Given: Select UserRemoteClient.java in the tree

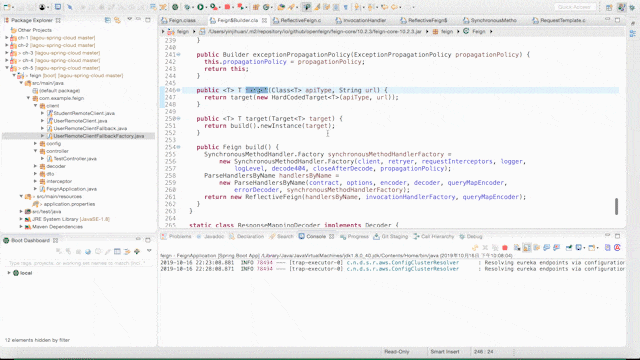Looking at the screenshot, I should point(80,121).
